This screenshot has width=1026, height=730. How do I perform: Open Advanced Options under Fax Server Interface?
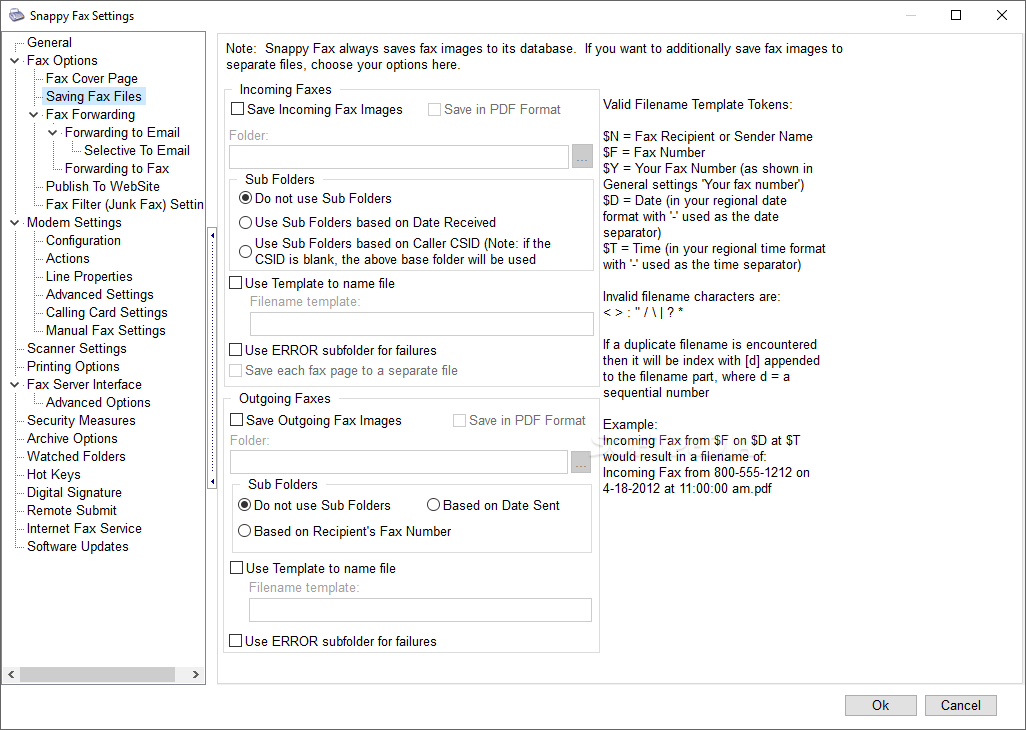click(98, 402)
